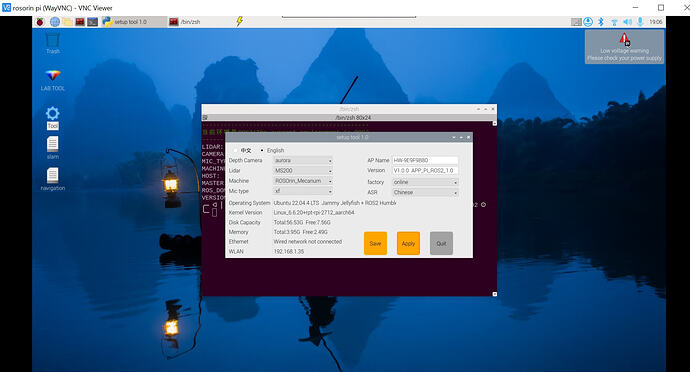The width and height of the screenshot is (690, 372).
Task: Open the file manager folder icon
Action: coord(67,22)
